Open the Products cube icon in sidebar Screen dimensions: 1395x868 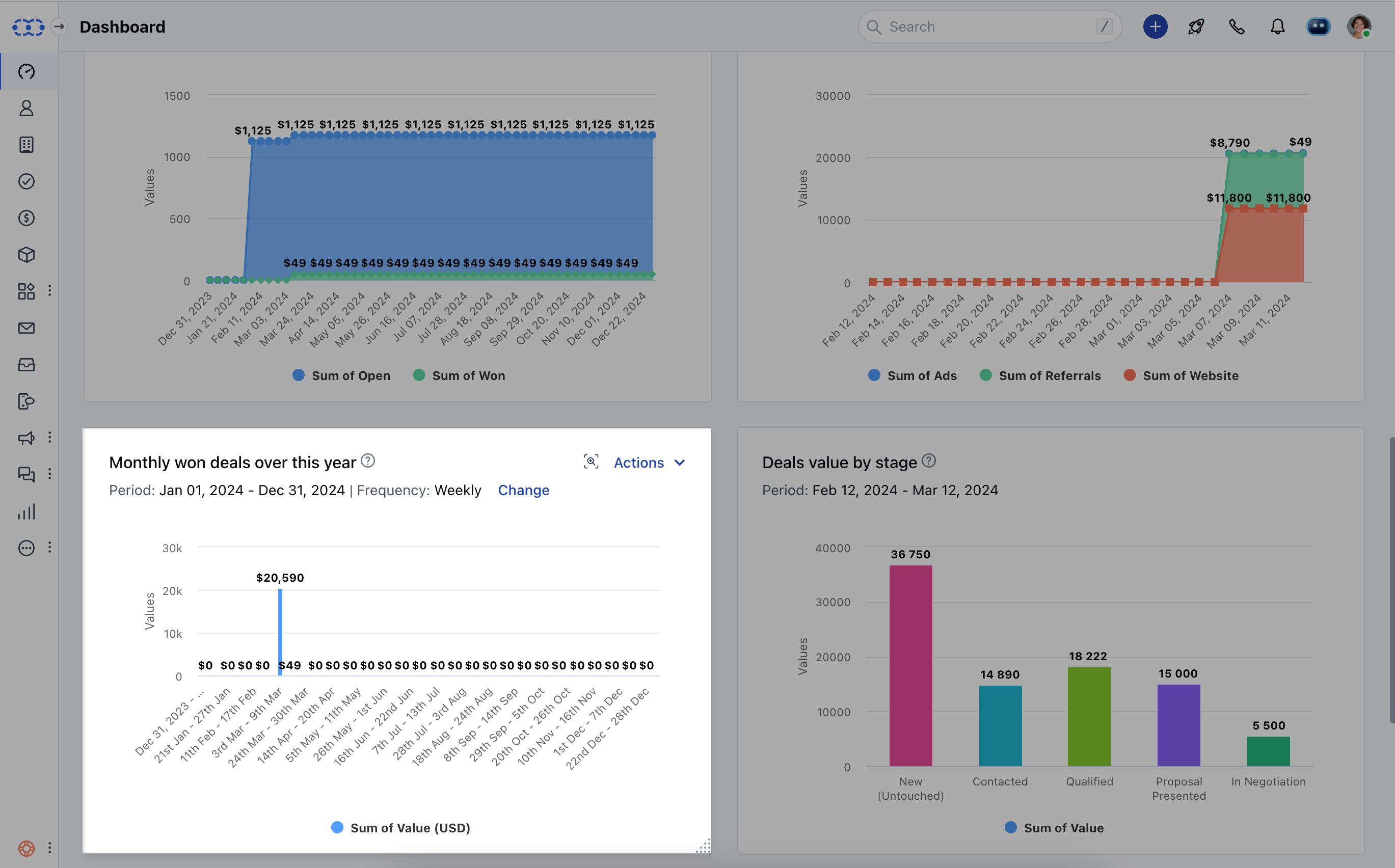[x=26, y=255]
